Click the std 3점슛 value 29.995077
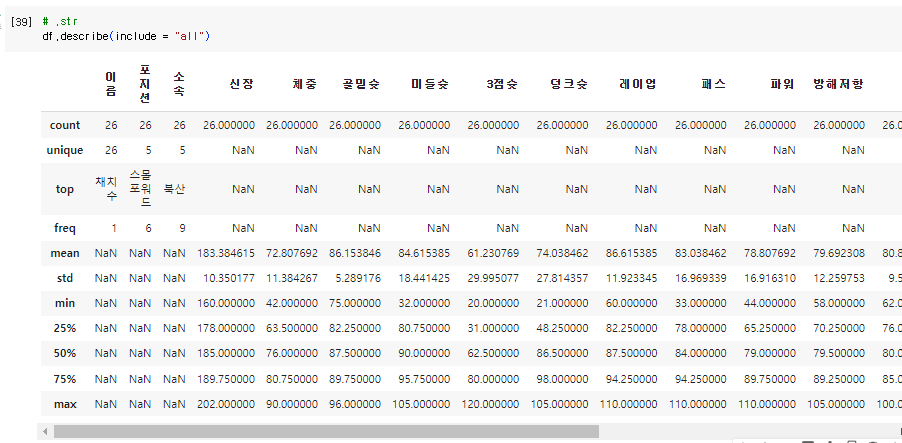Viewport: 902px width, 443px height. [x=493, y=278]
